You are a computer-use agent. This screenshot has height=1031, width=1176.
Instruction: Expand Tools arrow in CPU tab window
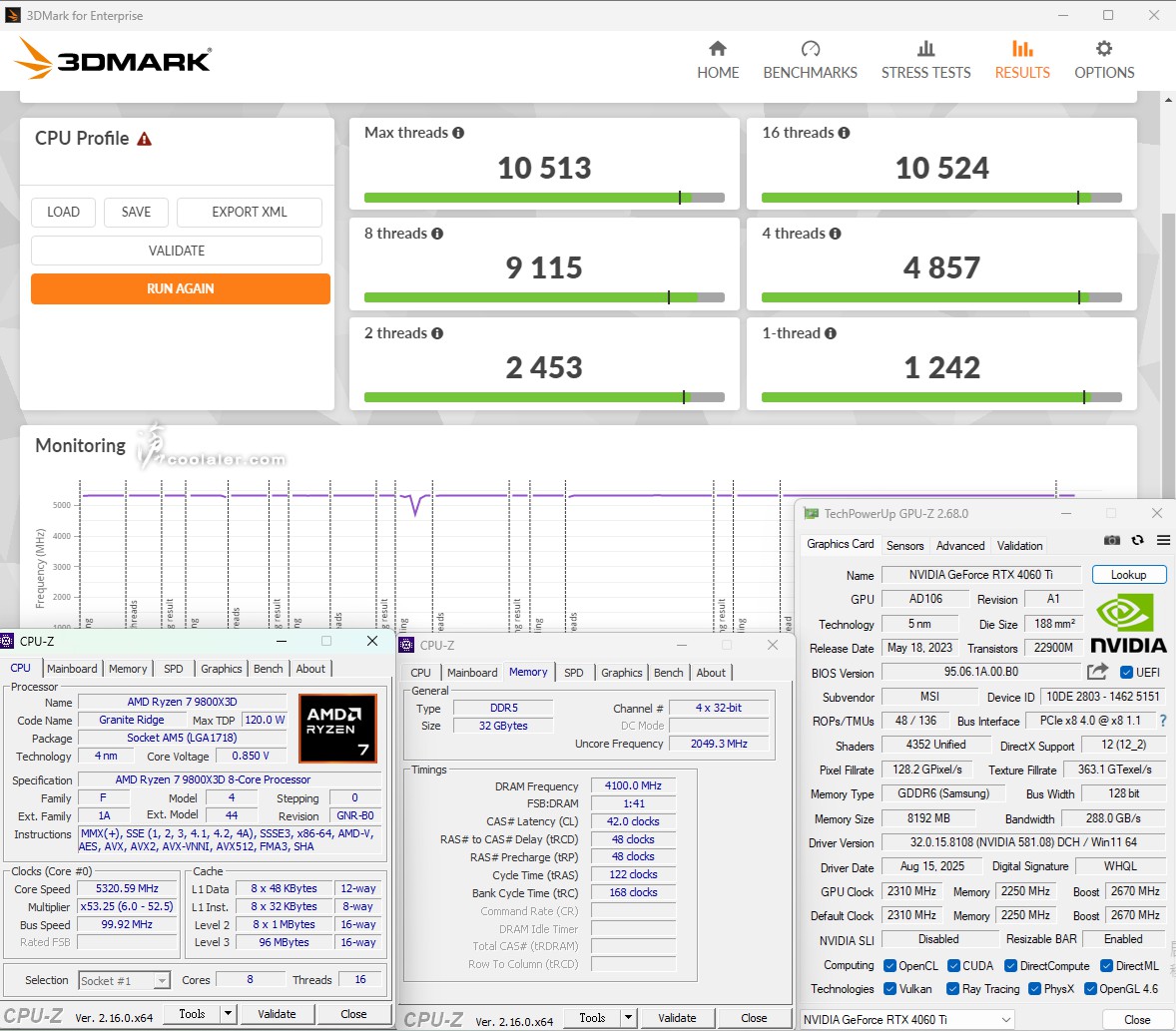[228, 1014]
